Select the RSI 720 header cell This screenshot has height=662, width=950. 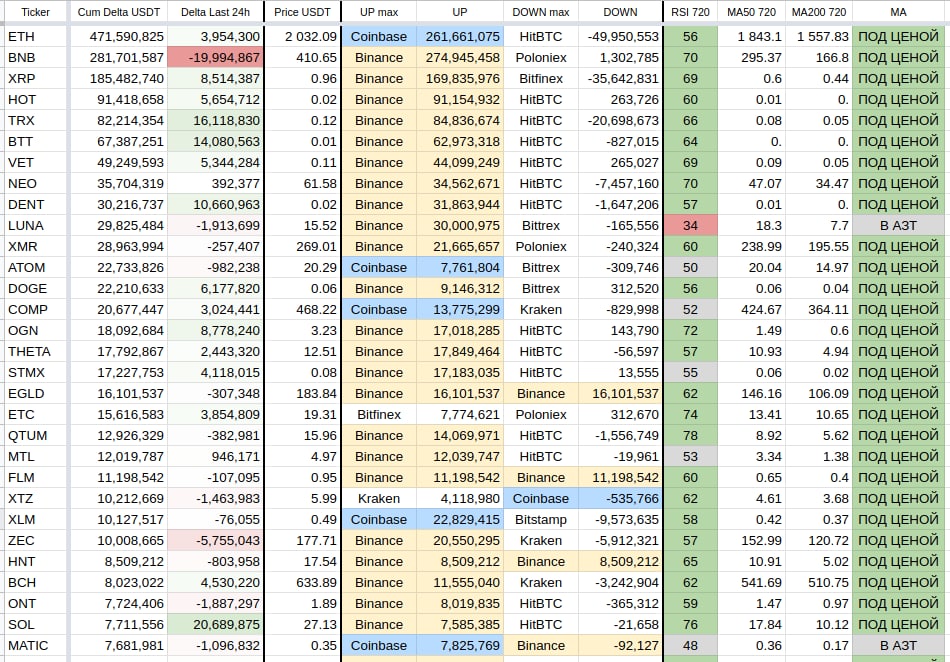point(690,12)
